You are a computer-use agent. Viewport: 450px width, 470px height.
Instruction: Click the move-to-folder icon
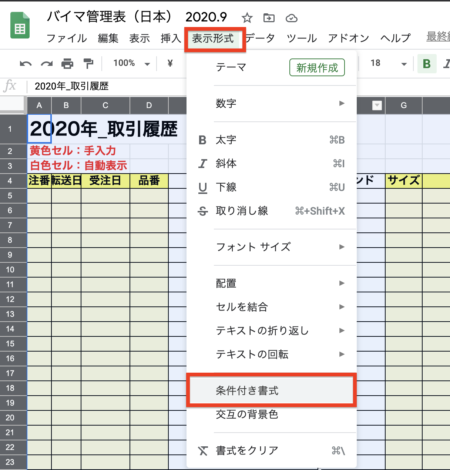(x=269, y=18)
